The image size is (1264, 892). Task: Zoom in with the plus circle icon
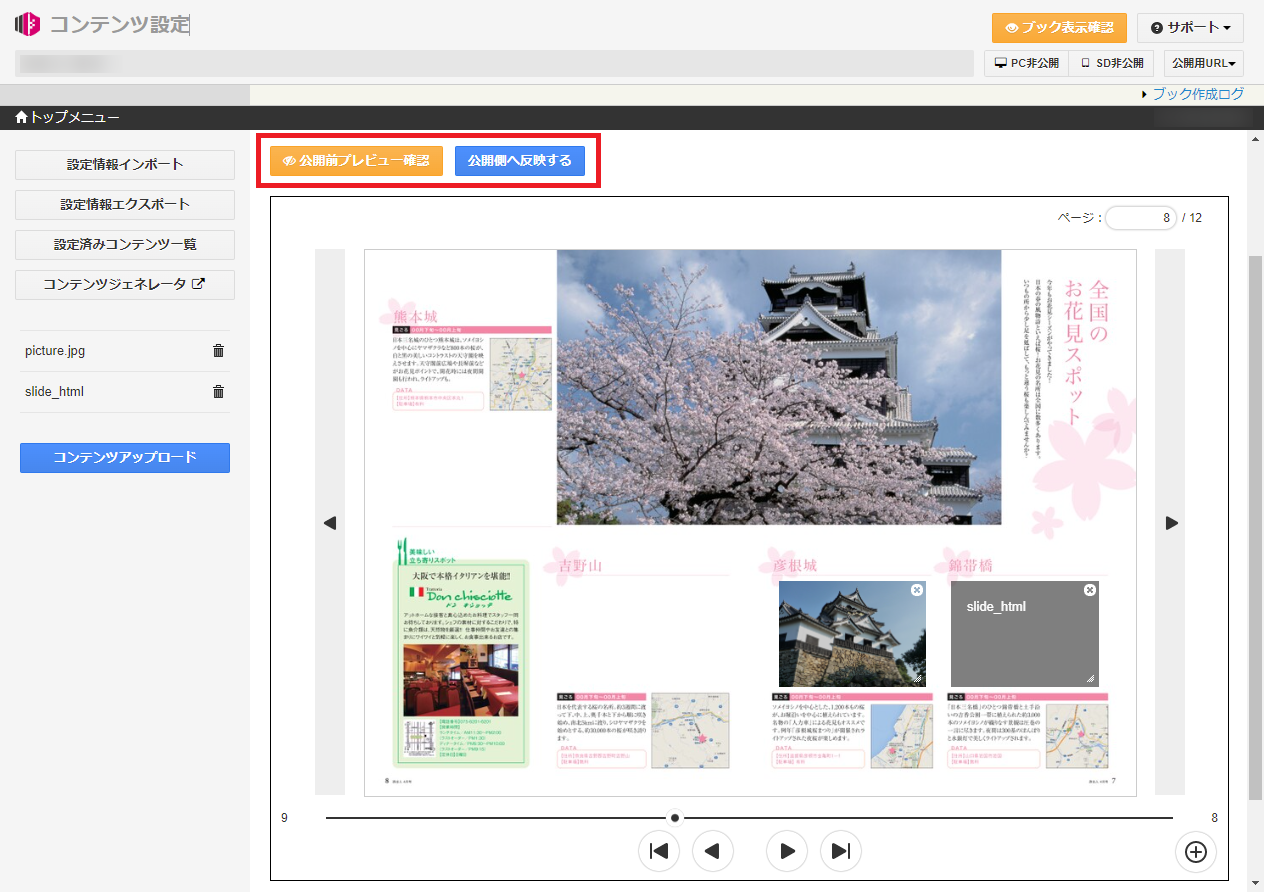[x=1196, y=851]
